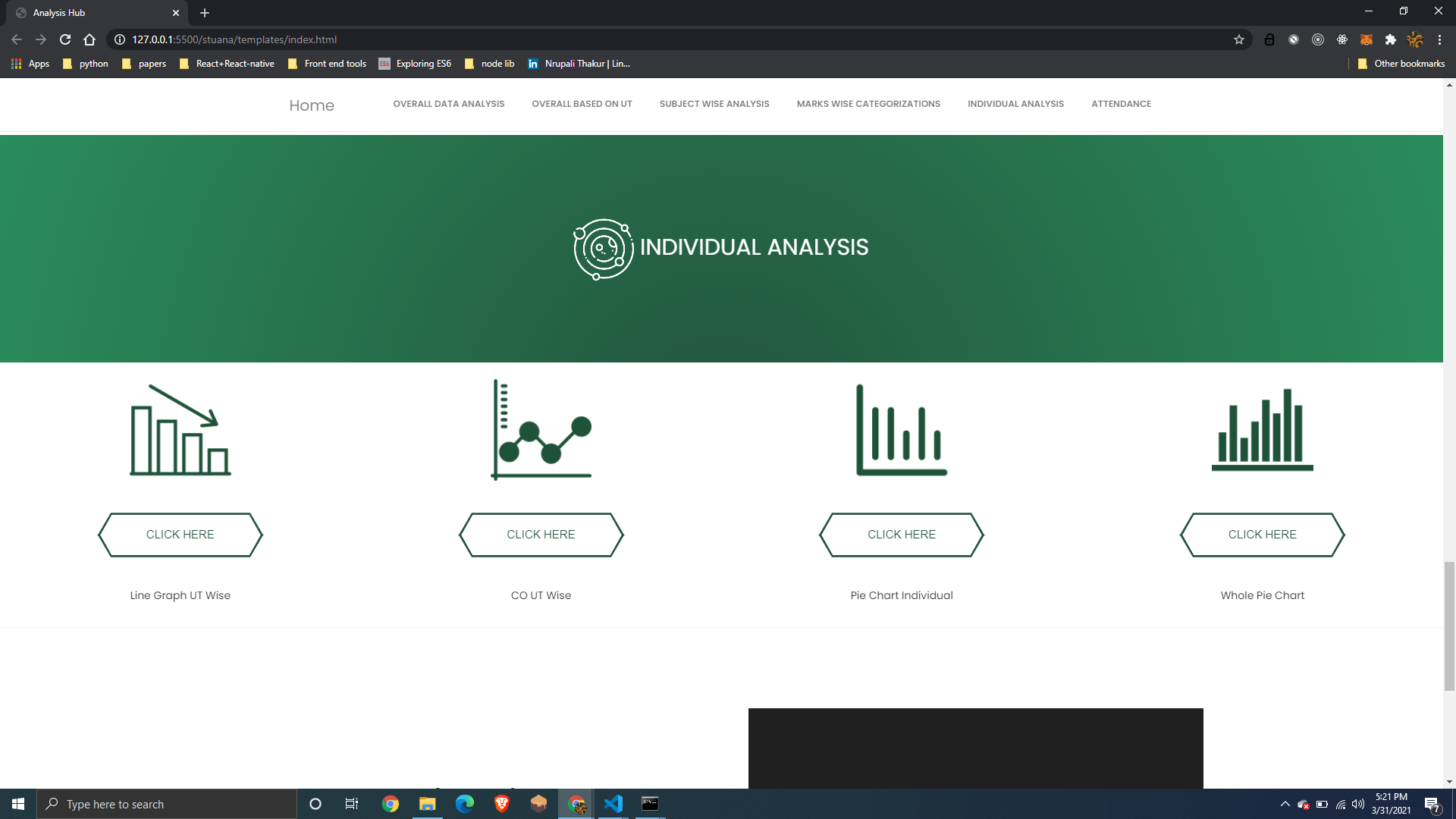Click the Whole Pie Chart histogram icon
This screenshot has height=819, width=1456.
[1262, 429]
